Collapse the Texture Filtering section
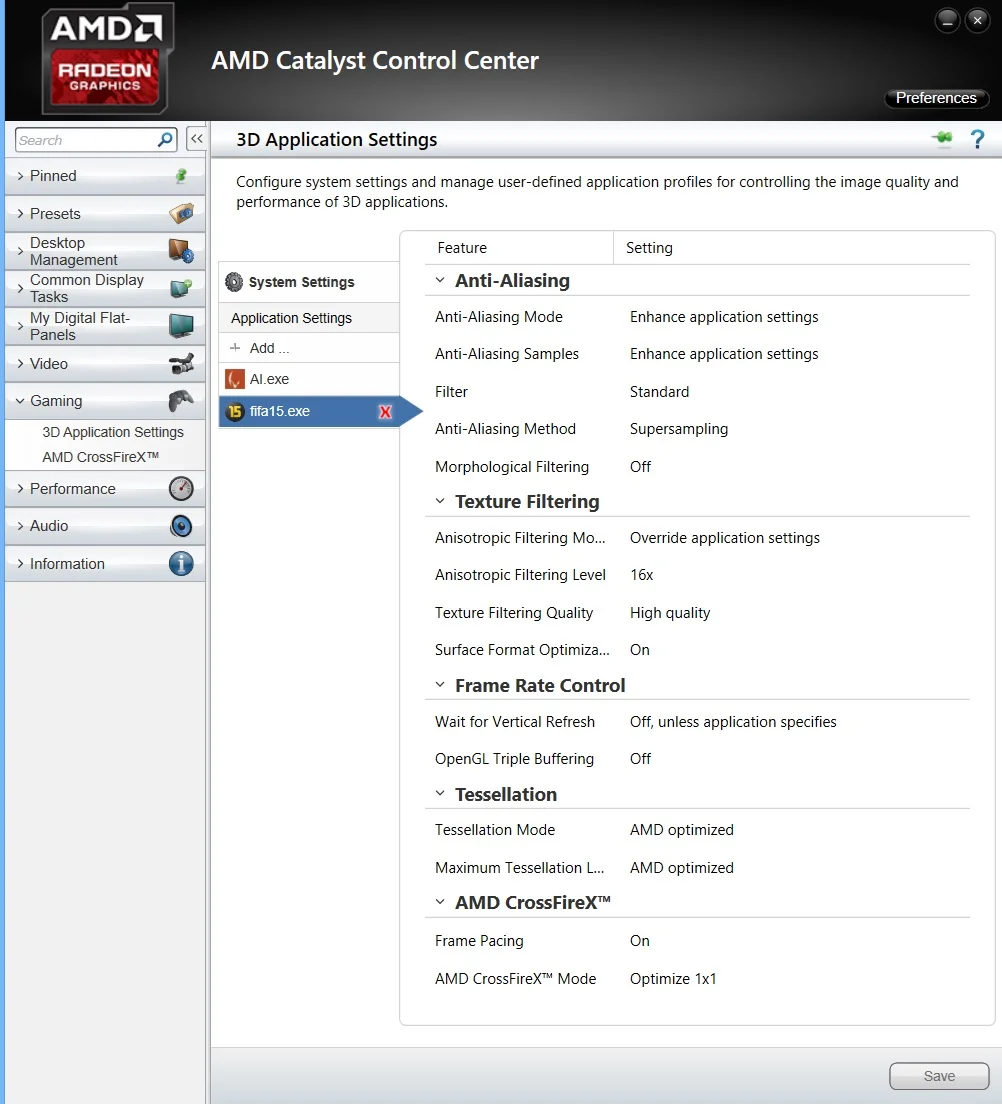The image size is (1002, 1104). coord(440,501)
